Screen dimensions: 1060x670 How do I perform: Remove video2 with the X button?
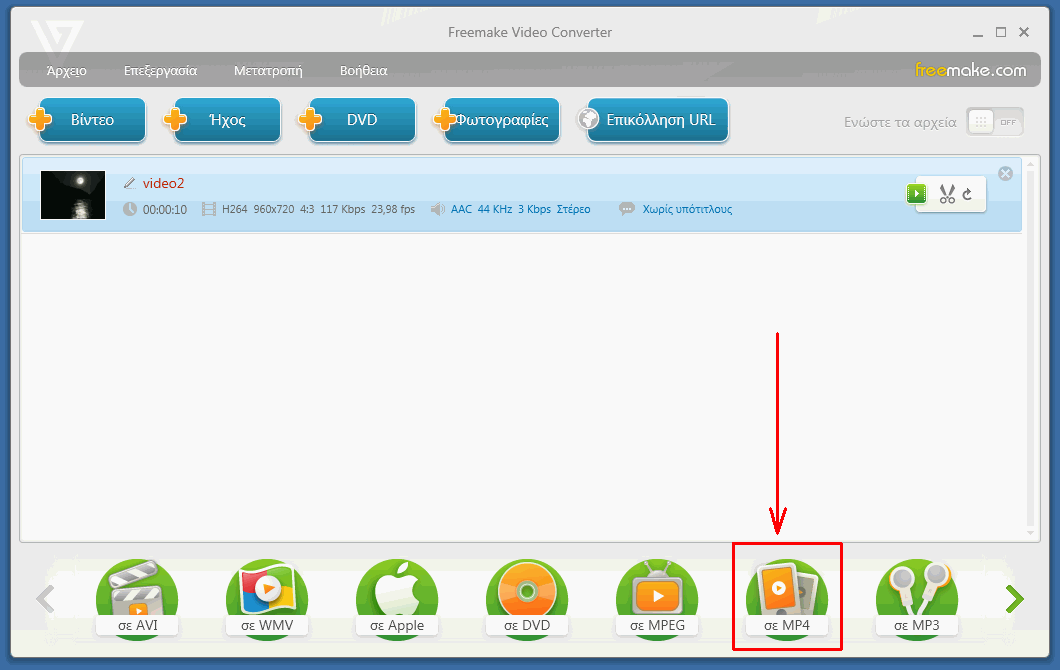[1005, 174]
